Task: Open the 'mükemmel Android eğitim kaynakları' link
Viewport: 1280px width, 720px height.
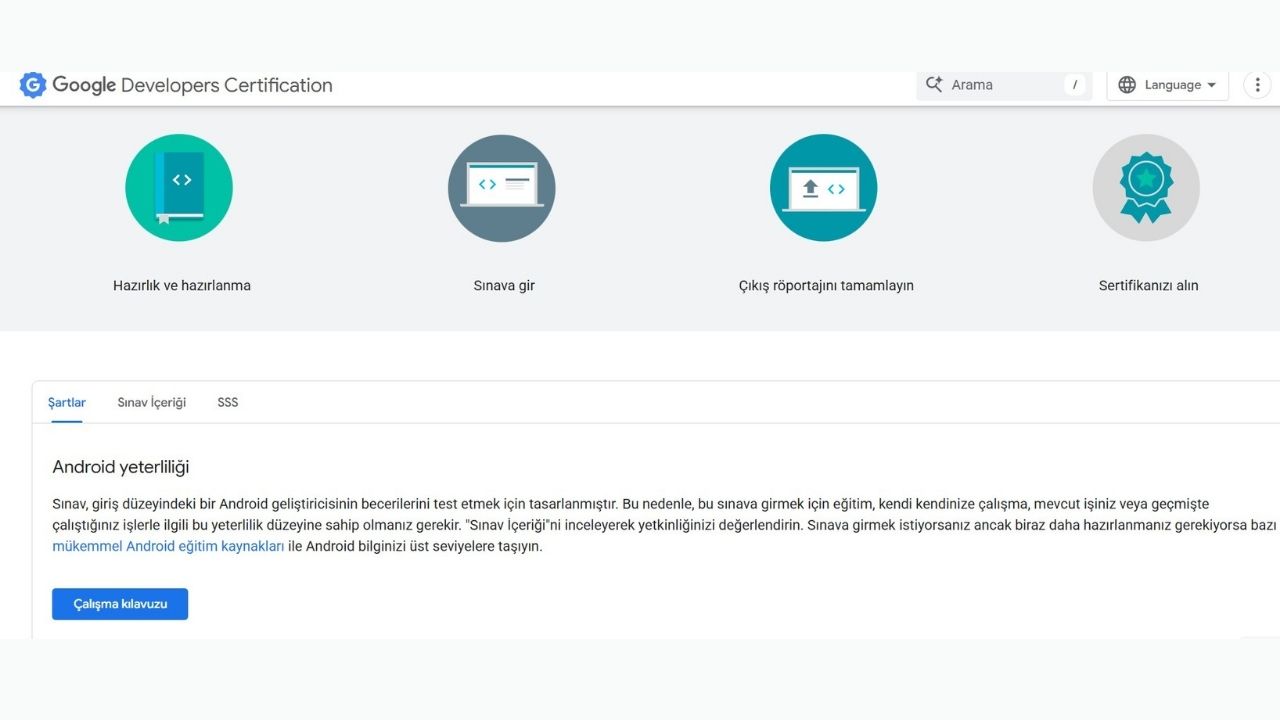Action: (168, 546)
